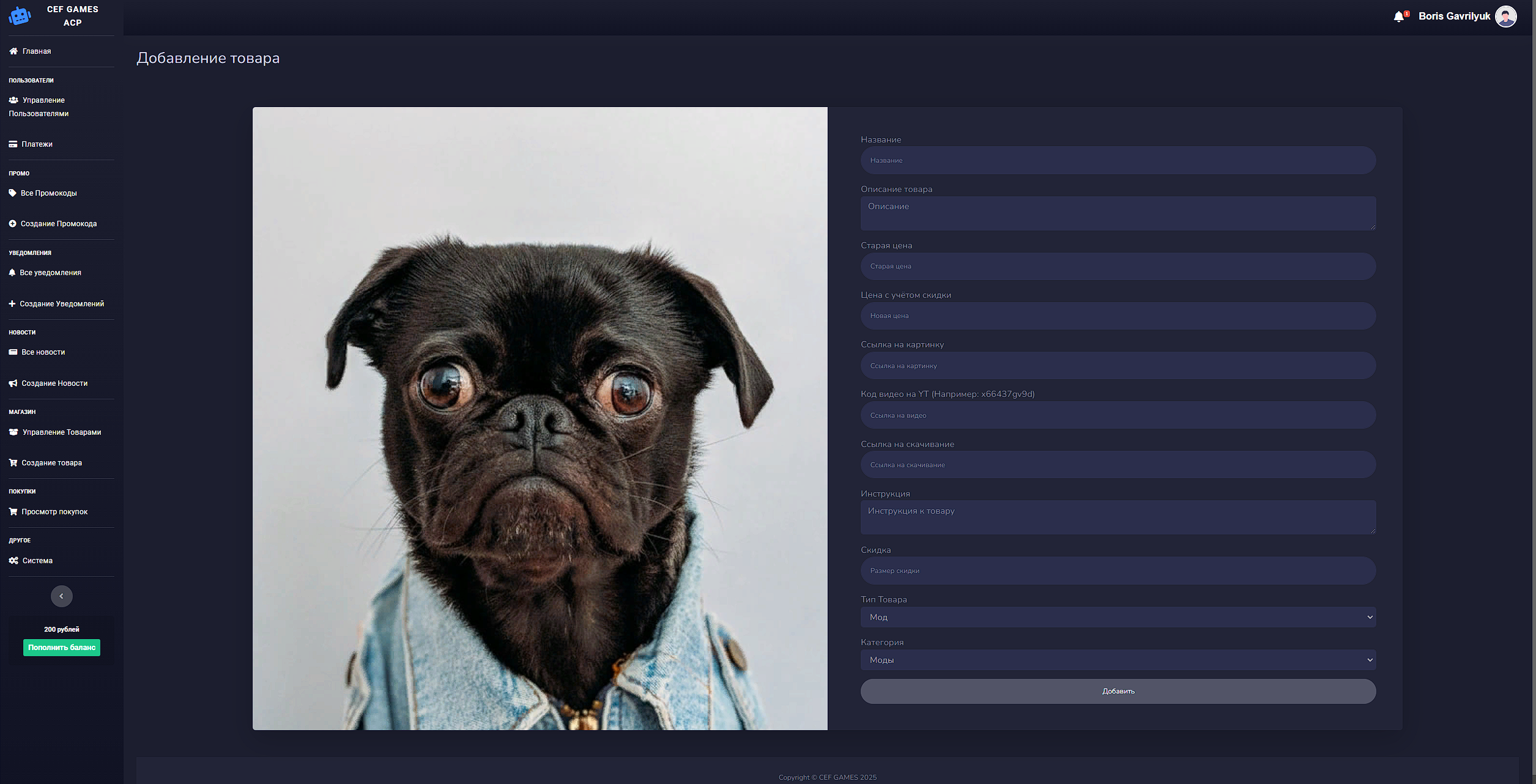Click the pug product preview image

tap(540, 418)
